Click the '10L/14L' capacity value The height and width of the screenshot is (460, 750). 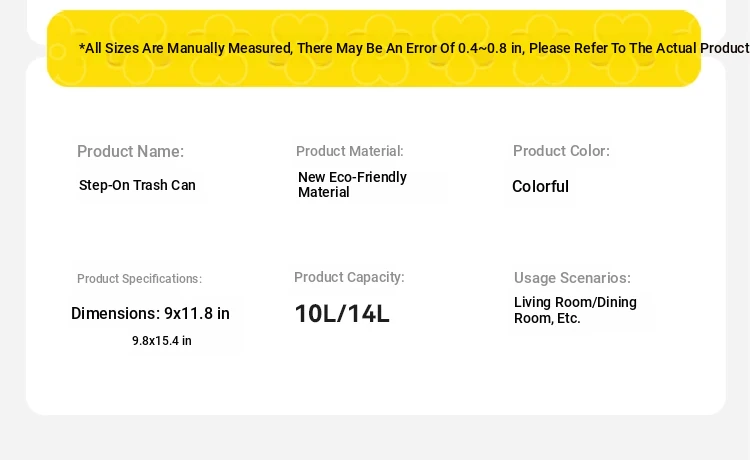342,314
